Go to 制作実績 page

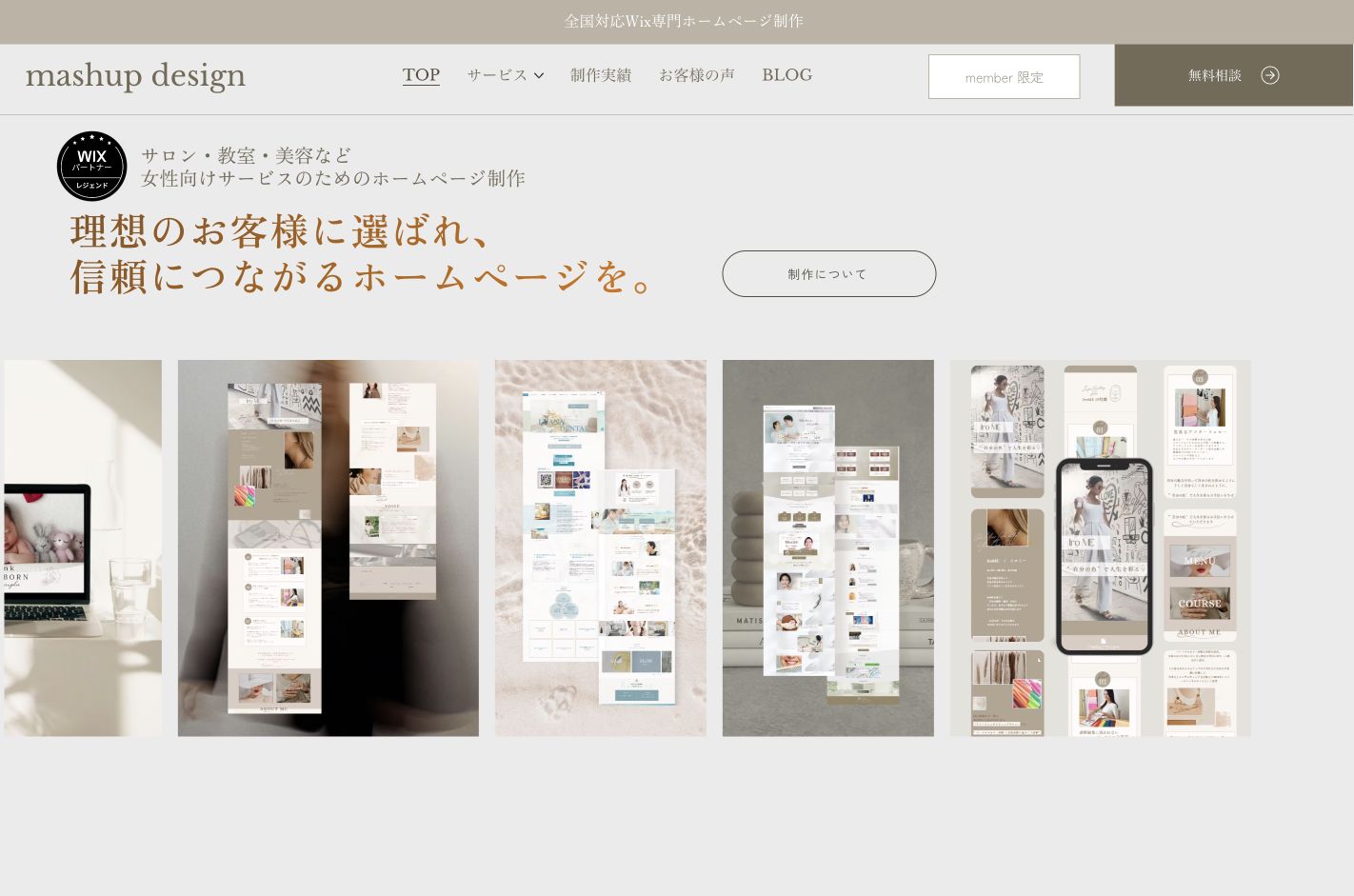601,75
